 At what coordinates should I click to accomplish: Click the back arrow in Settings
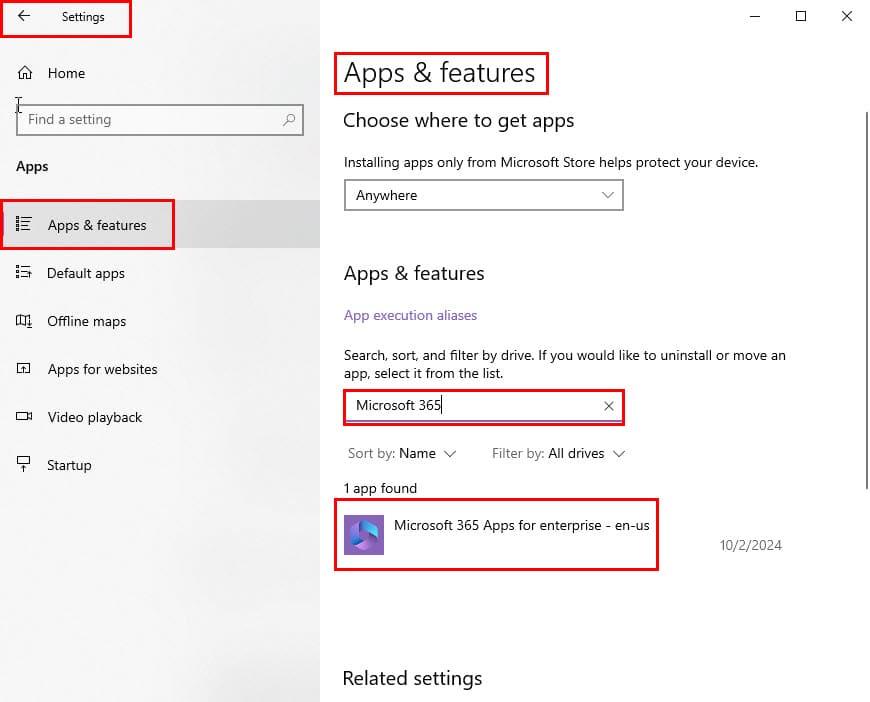(24, 16)
